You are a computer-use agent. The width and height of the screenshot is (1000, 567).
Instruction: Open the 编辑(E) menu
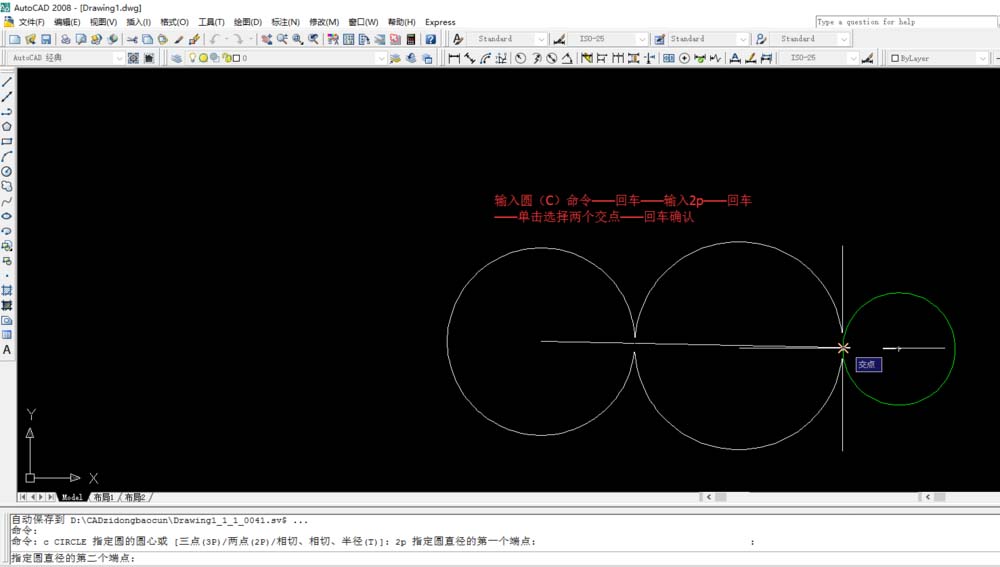pos(67,22)
